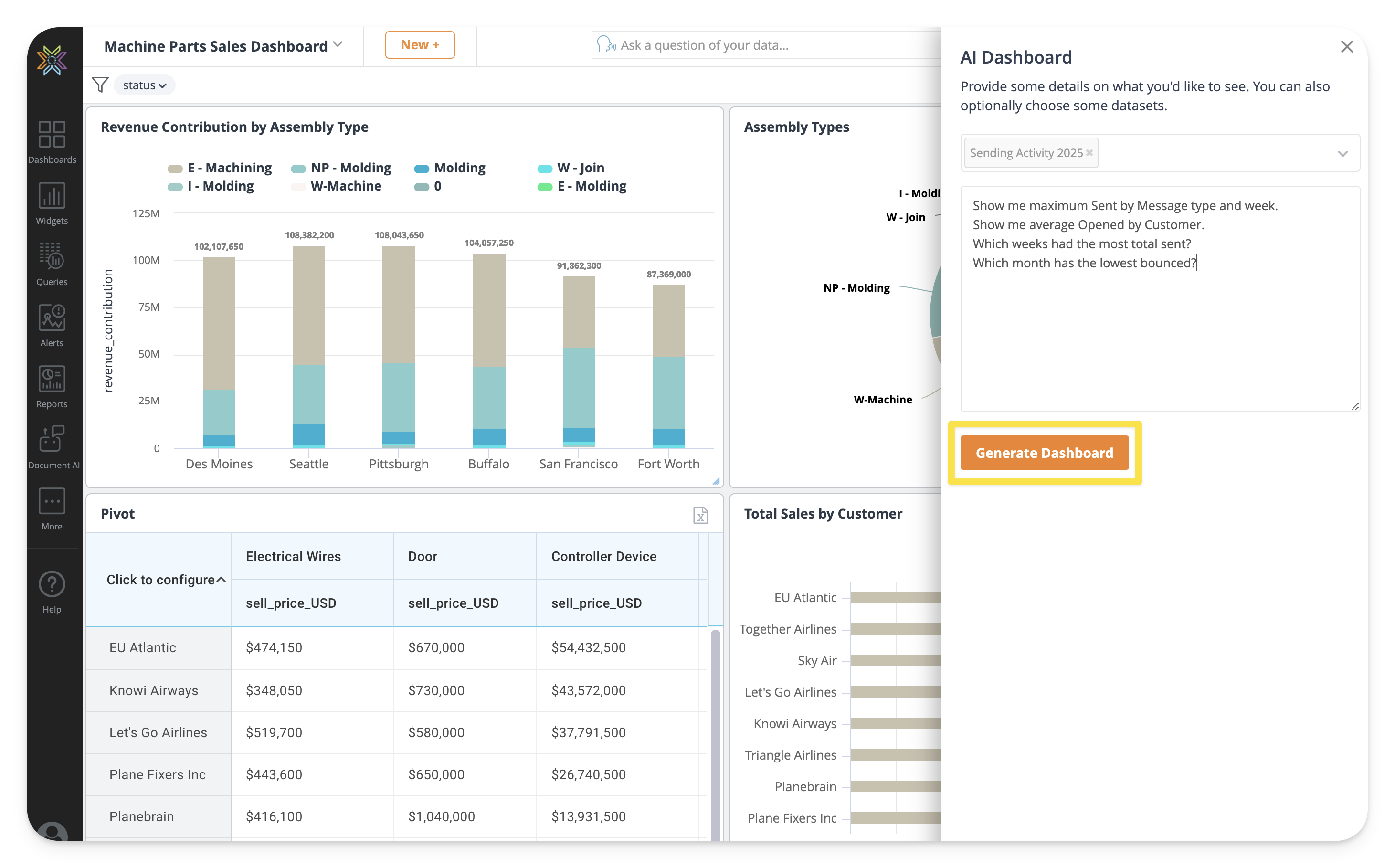Click the Molding legend color swatch

click(422, 169)
